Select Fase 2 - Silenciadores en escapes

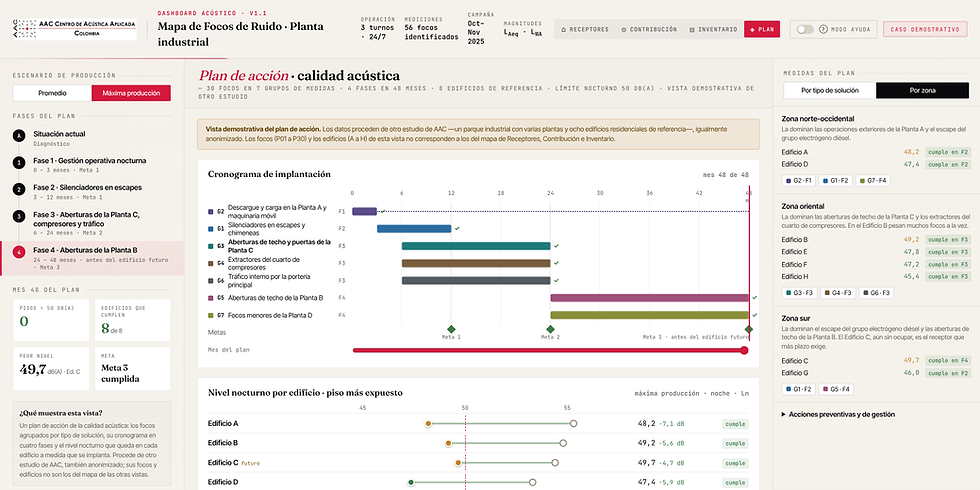click(92, 191)
